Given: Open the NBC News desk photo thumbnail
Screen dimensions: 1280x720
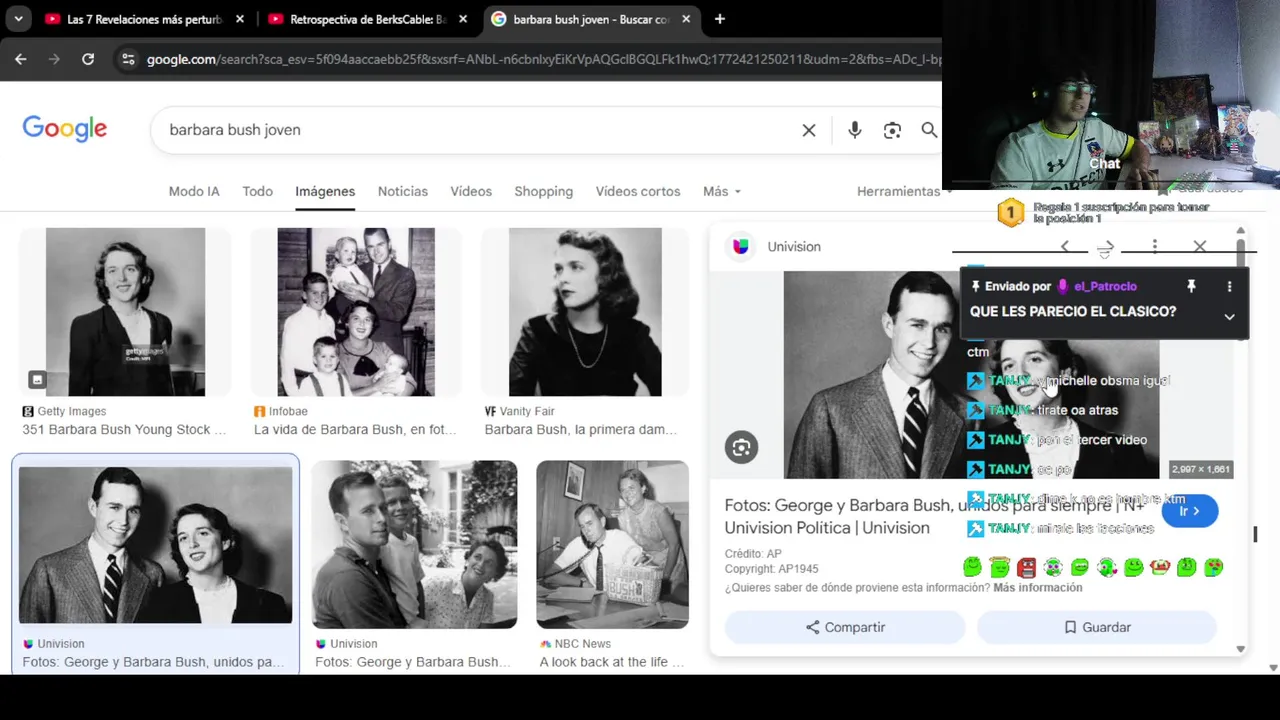Looking at the screenshot, I should pyautogui.click(x=612, y=544).
